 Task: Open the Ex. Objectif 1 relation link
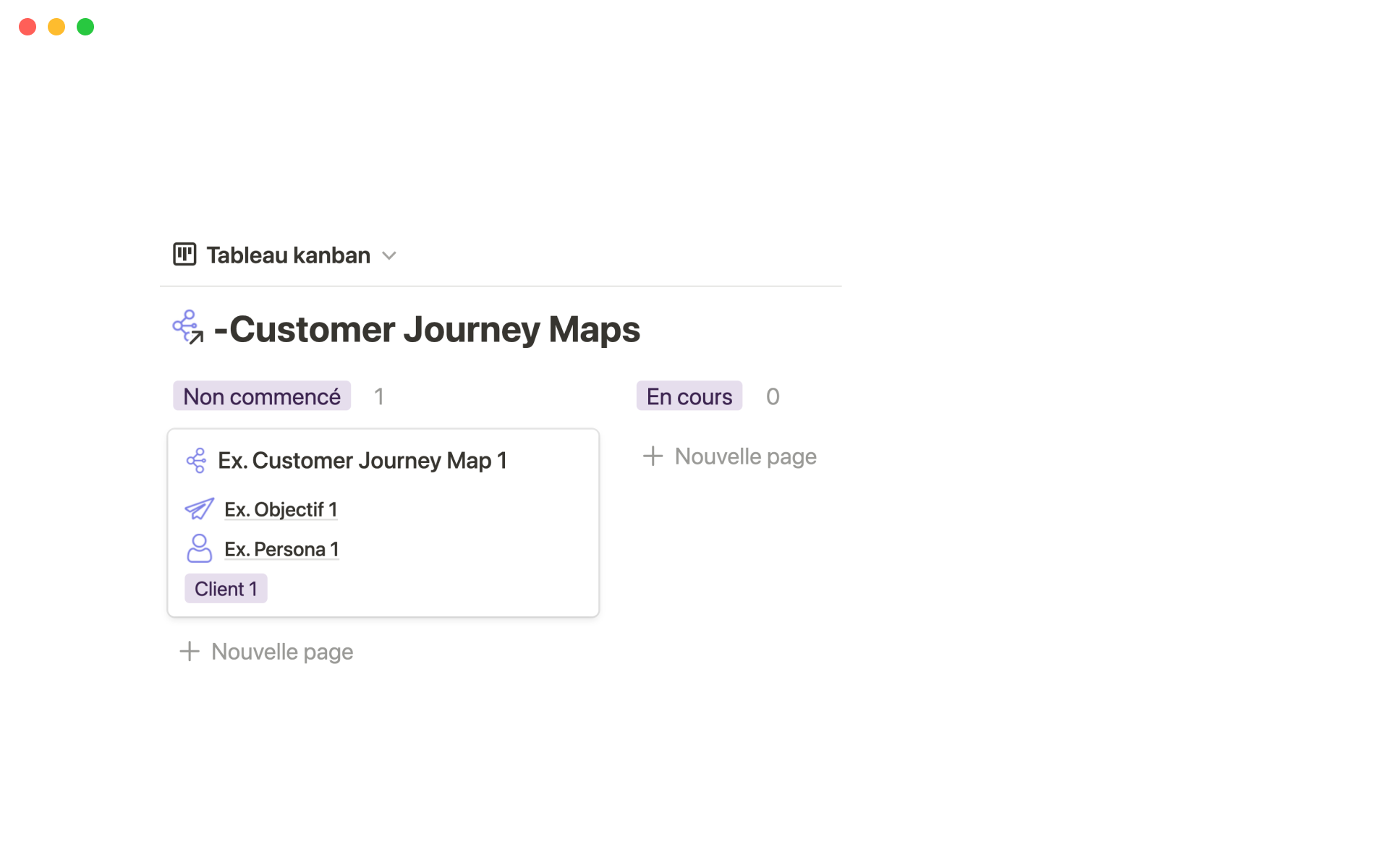coord(281,510)
